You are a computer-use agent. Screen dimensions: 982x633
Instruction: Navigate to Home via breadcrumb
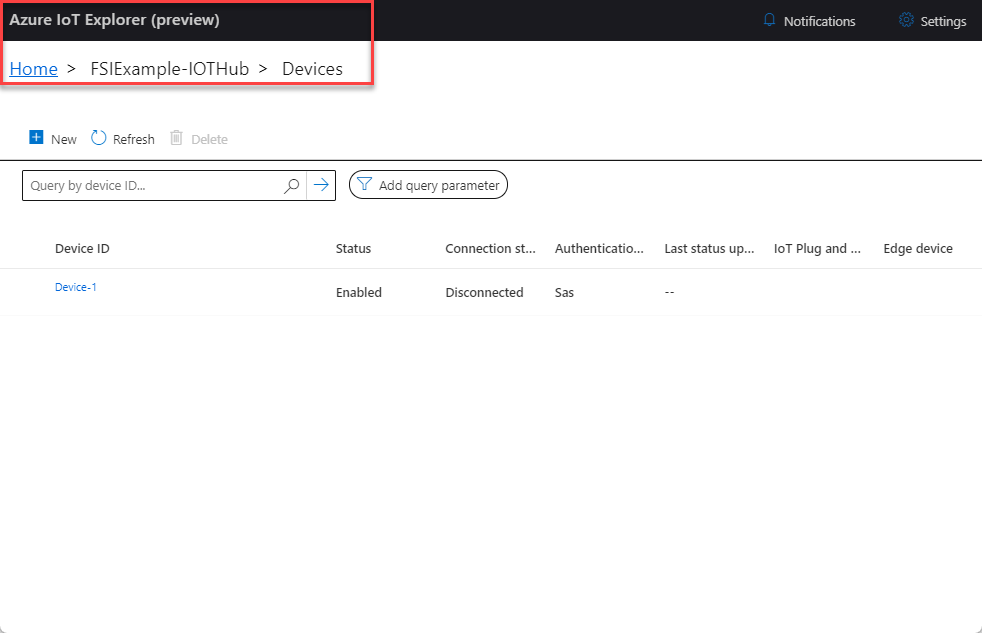(33, 68)
